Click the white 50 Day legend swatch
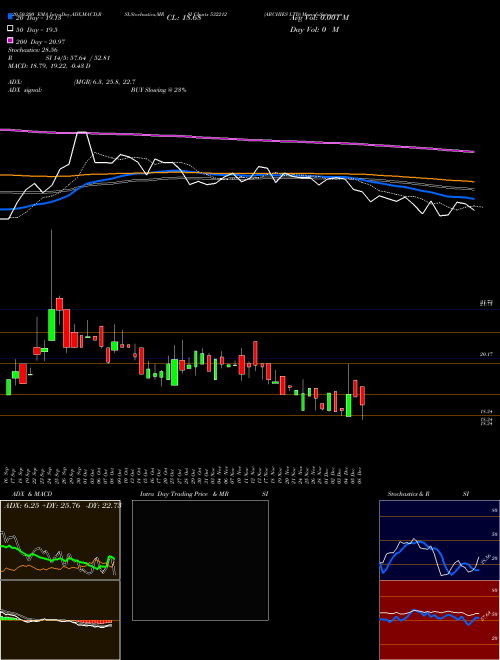This screenshot has height=660, width=500. (x=10, y=29)
